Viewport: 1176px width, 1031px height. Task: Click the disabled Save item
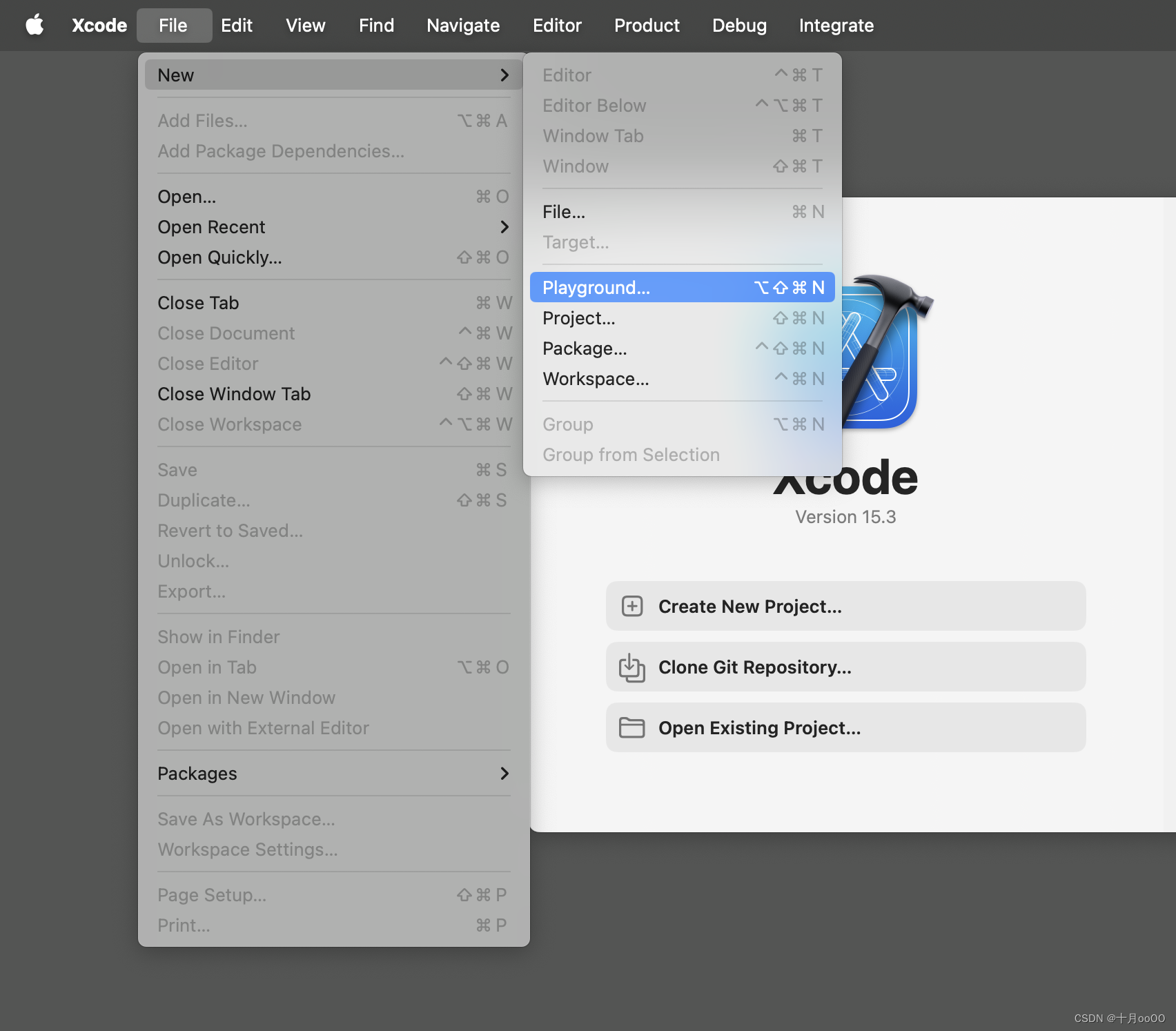[334, 469]
